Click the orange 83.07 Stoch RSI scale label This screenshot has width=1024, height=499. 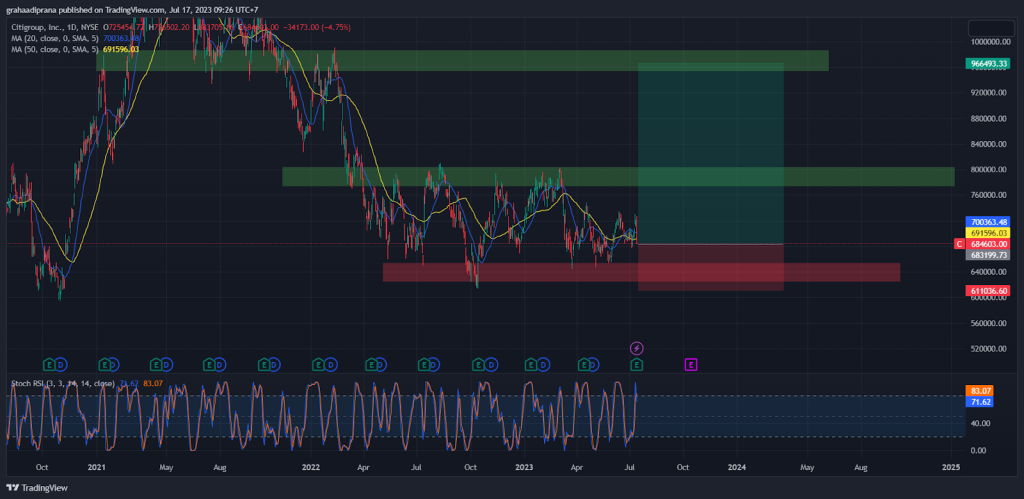(980, 391)
